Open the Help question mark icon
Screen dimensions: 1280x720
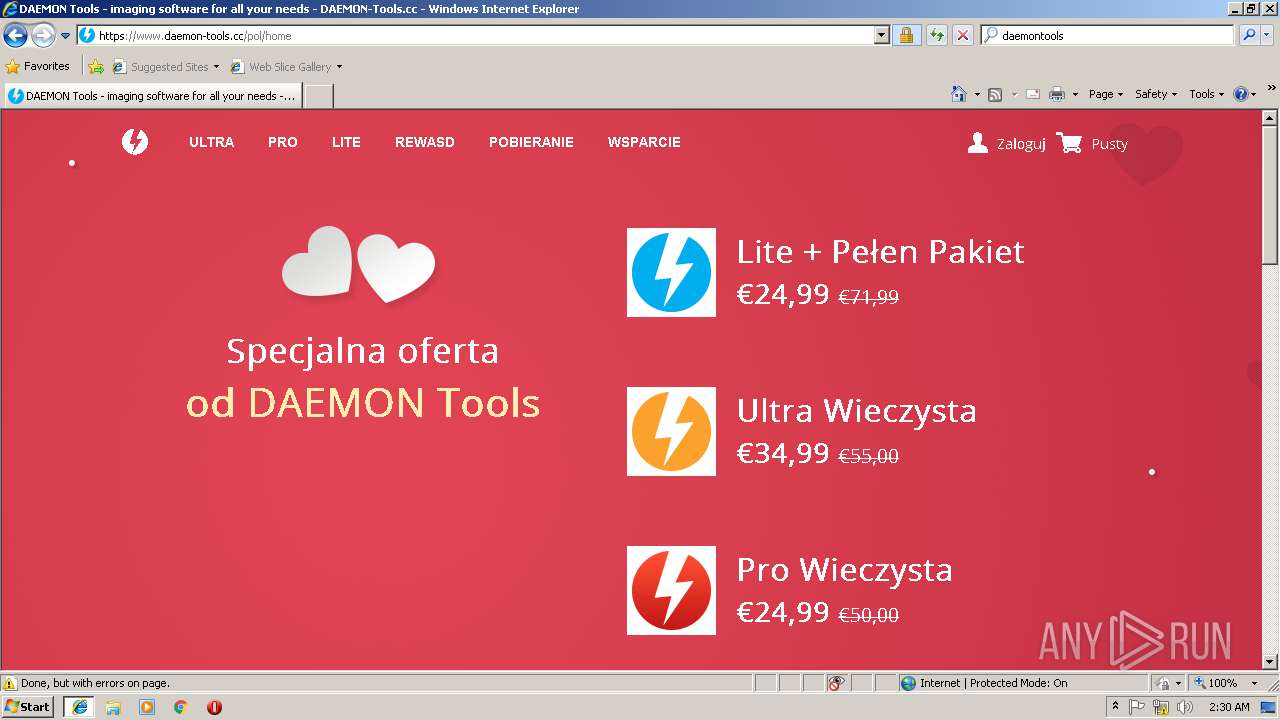[1241, 94]
